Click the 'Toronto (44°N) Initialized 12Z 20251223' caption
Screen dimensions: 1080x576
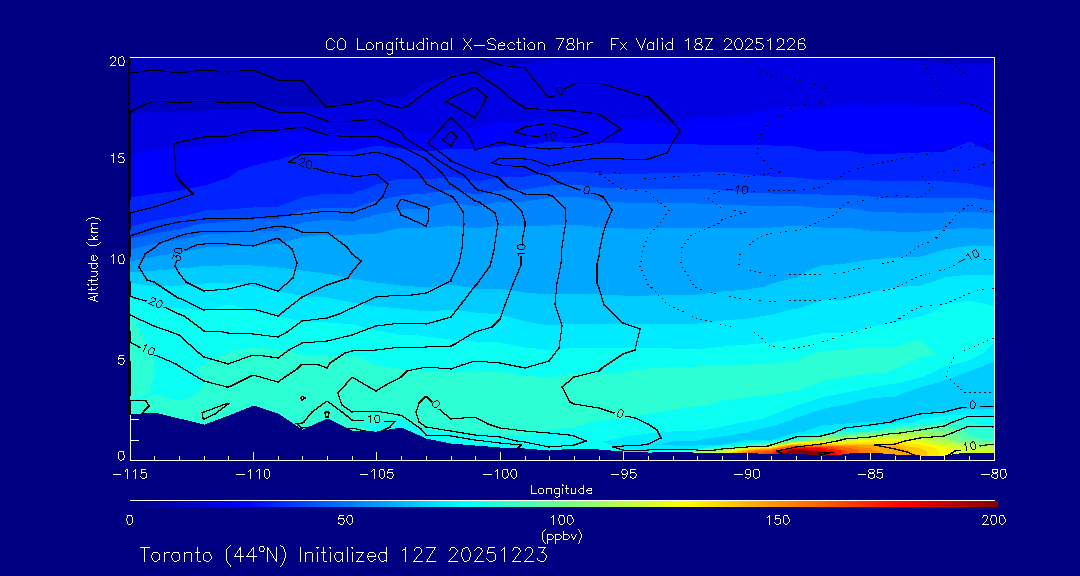tap(344, 555)
